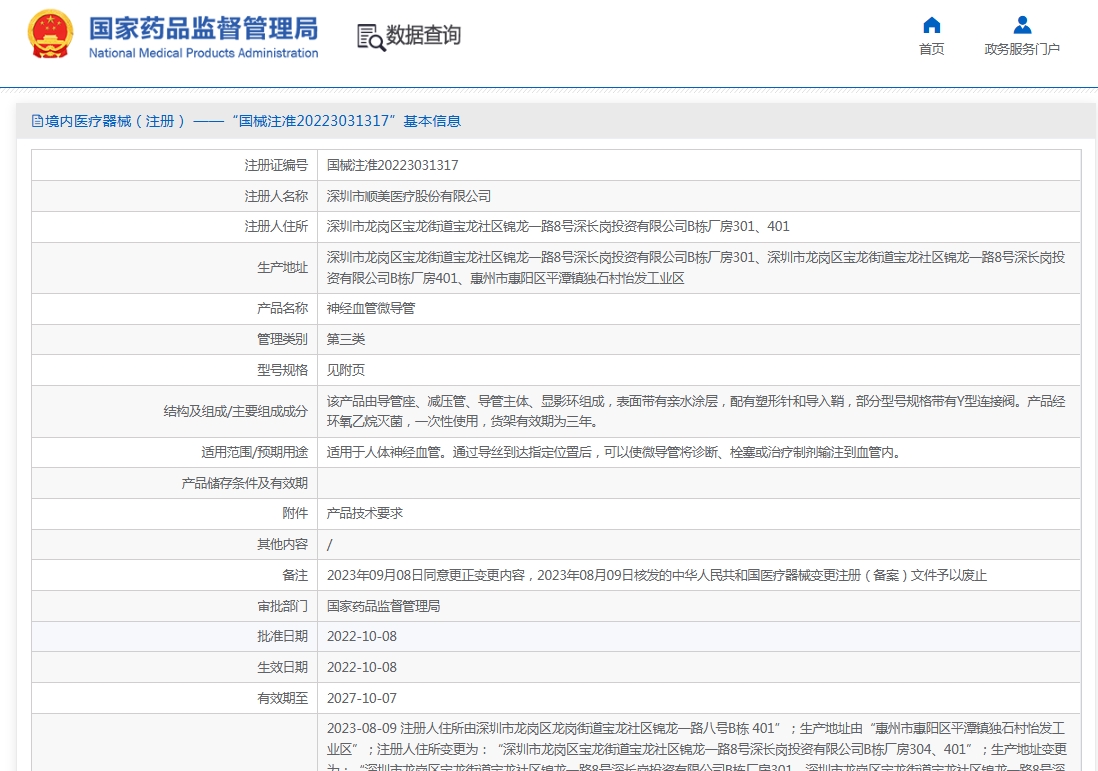
Task: Click the 注册人名称 row label
Action: point(276,196)
